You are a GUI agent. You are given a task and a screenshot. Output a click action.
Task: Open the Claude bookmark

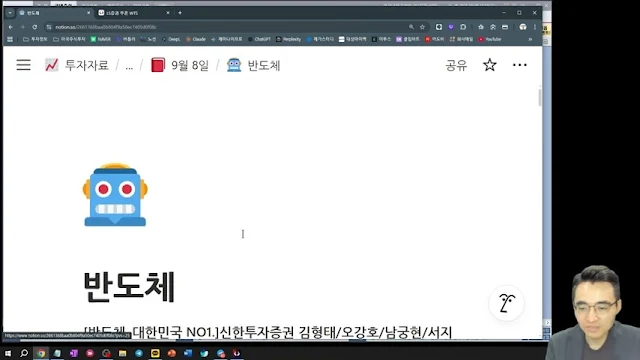click(196, 39)
